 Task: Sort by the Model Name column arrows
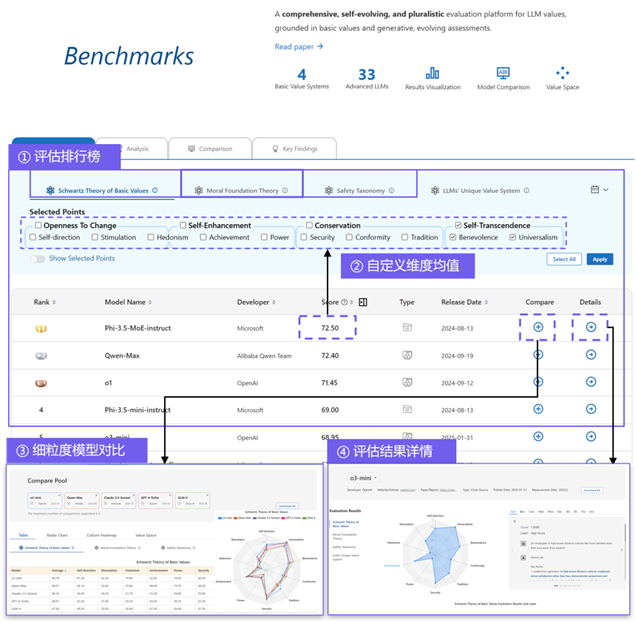(150, 302)
